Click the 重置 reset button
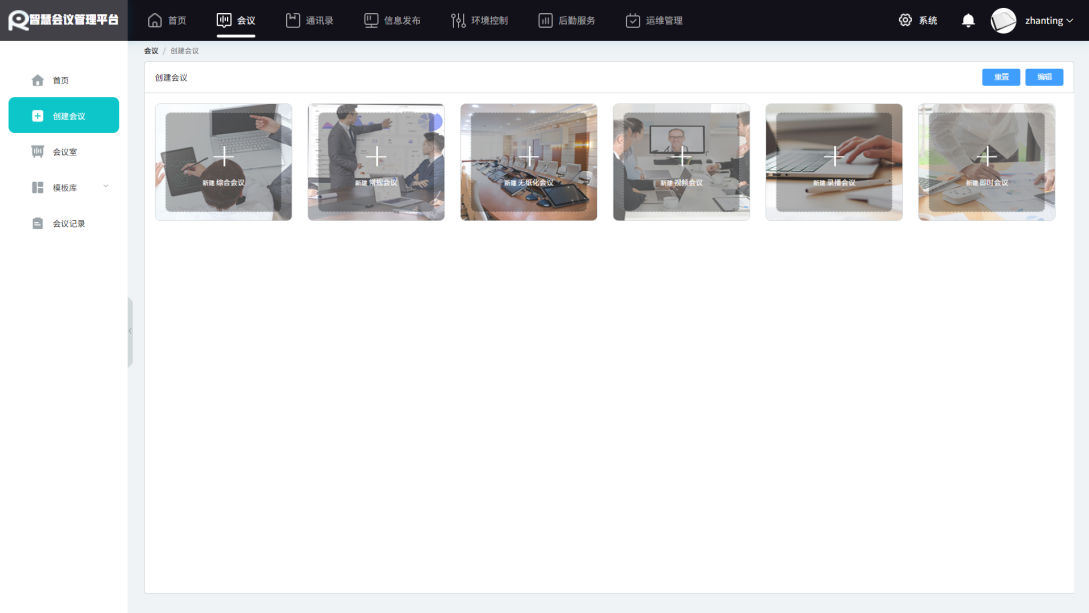Image resolution: width=1089 pixels, height=613 pixels. [1001, 77]
